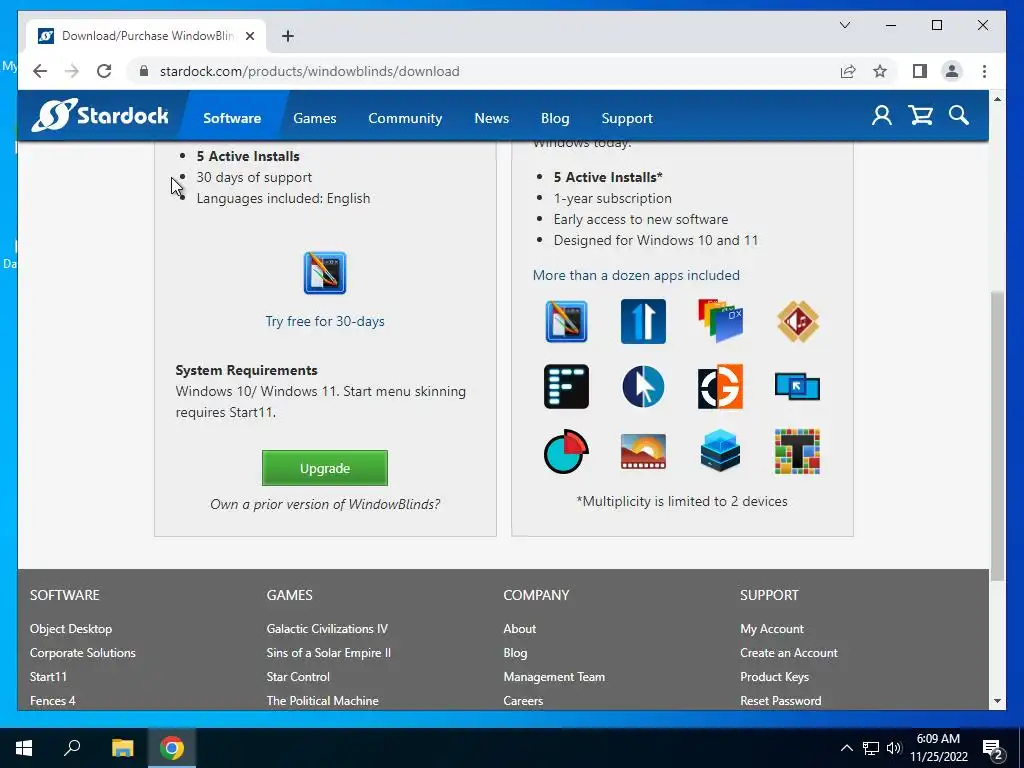Open the volume speaker tray icon
Screen dimensions: 1024x768
894,748
